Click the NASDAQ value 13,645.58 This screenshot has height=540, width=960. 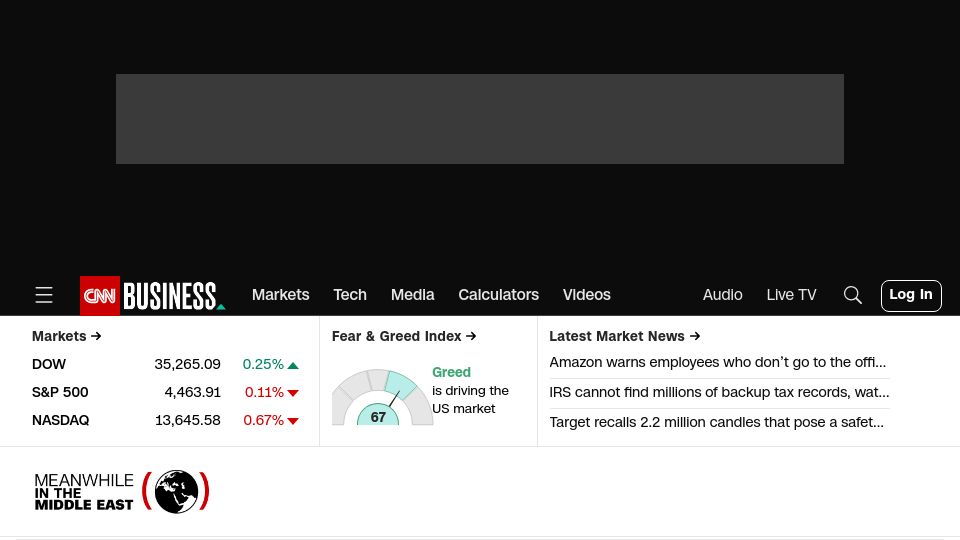click(x=187, y=421)
